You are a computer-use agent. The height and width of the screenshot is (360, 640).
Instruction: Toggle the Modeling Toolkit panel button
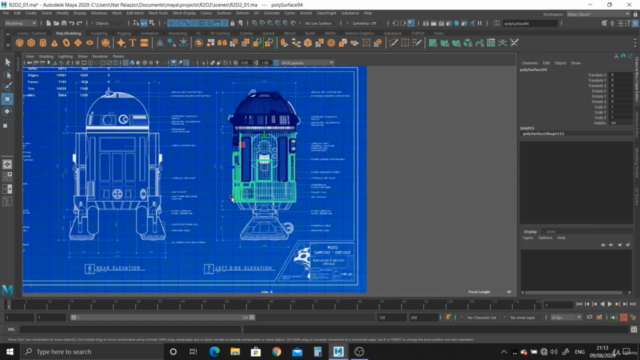coord(604,23)
